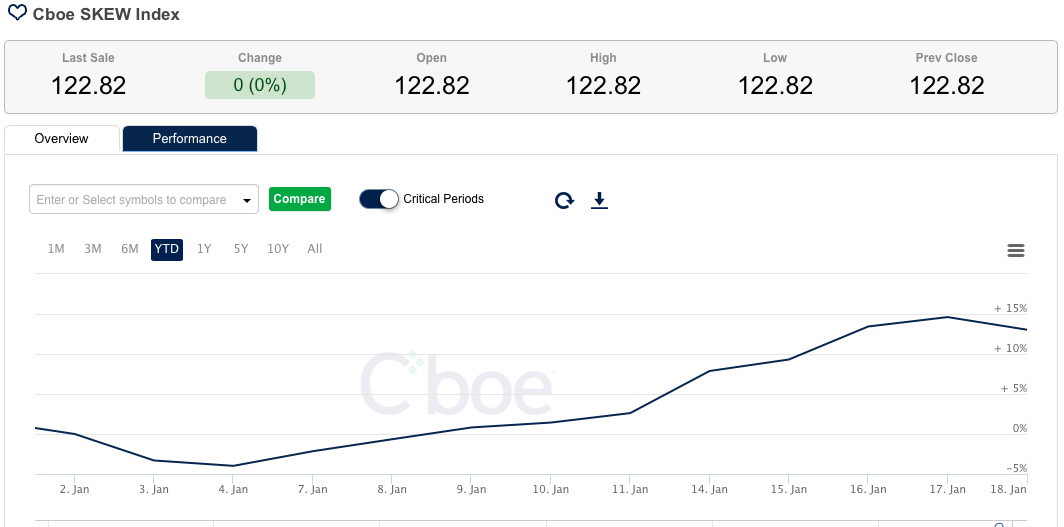The image size is (1064, 527).
Task: Select the Performance tab
Action: tap(189, 139)
